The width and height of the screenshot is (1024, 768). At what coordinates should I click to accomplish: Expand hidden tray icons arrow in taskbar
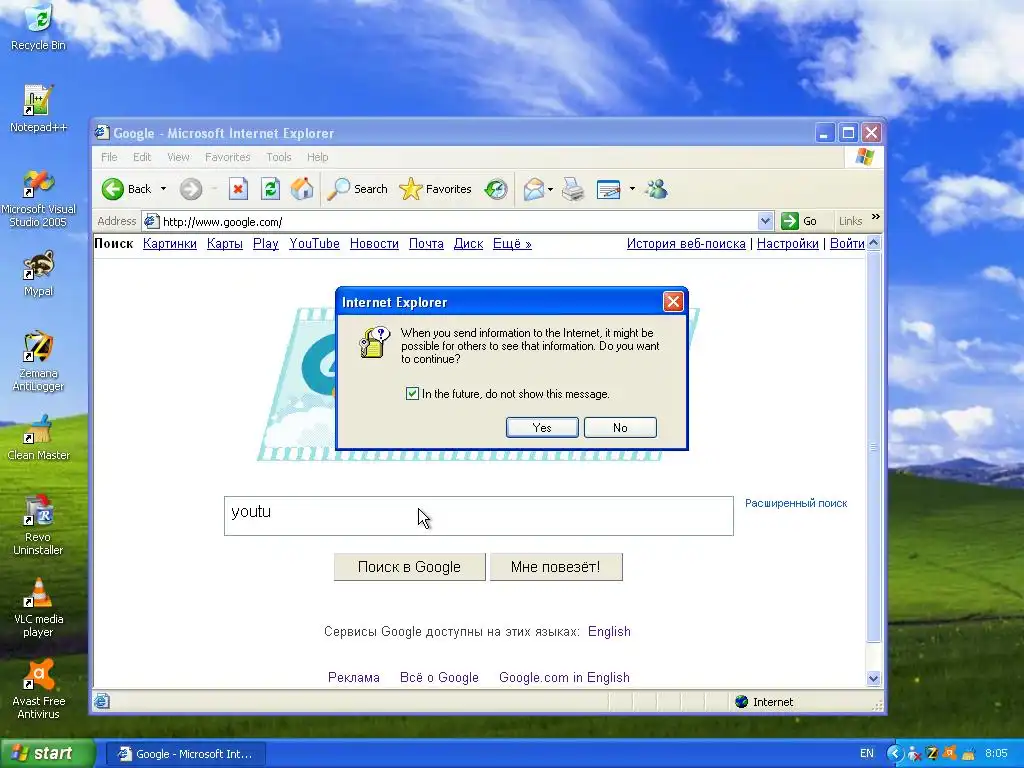coord(895,754)
